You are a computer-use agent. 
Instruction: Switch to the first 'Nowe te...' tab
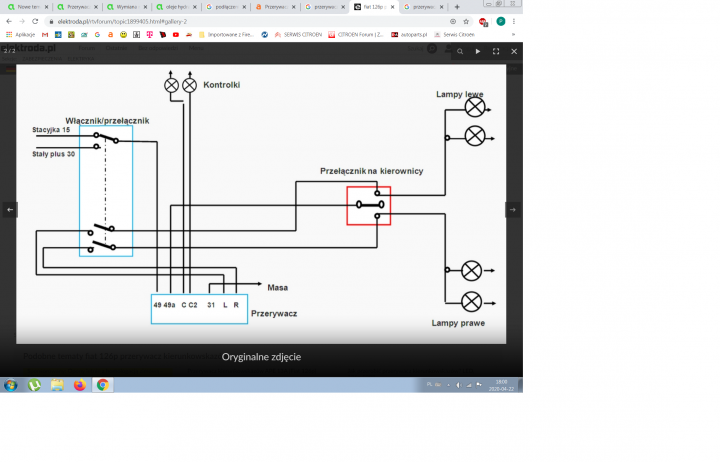[x=27, y=7]
